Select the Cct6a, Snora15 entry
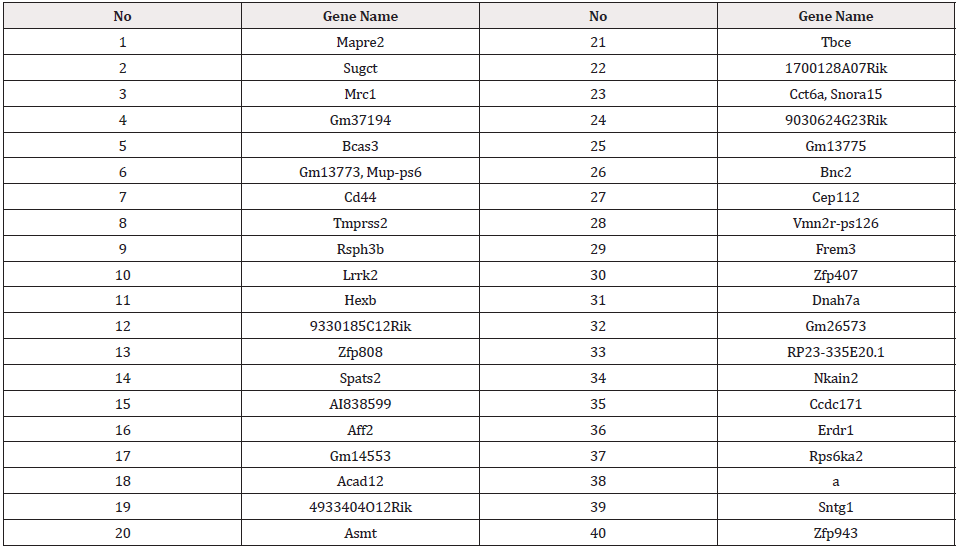Image resolution: width=958 pixels, height=553 pixels. click(835, 94)
